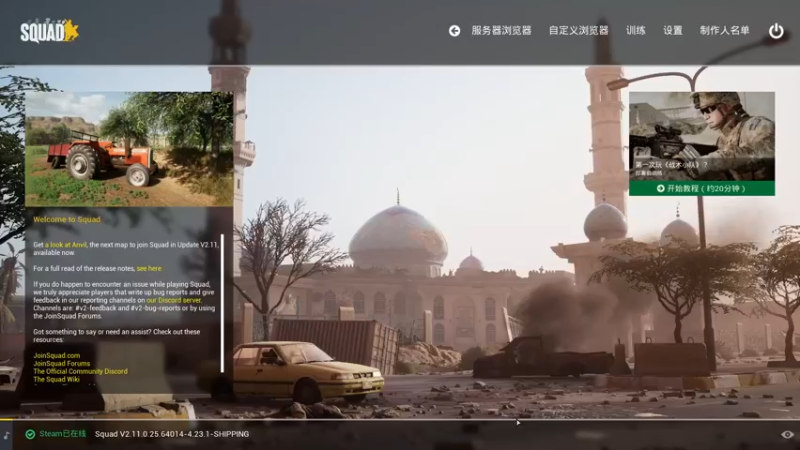Toggle the eye visibility icon
This screenshot has width=800, height=450.
coord(787,435)
